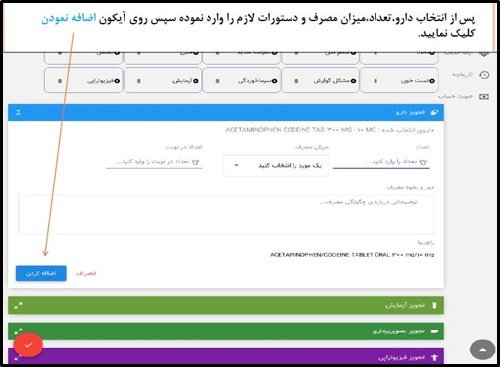Focus the تعداد quantity input field
Viewport: 500px width, 367px height.
pos(381,162)
